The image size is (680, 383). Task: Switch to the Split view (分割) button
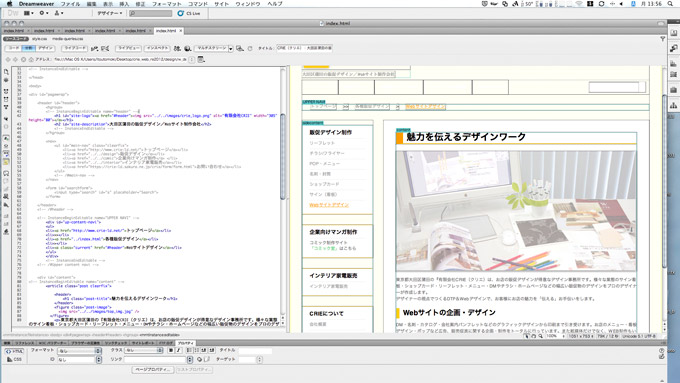coord(29,48)
